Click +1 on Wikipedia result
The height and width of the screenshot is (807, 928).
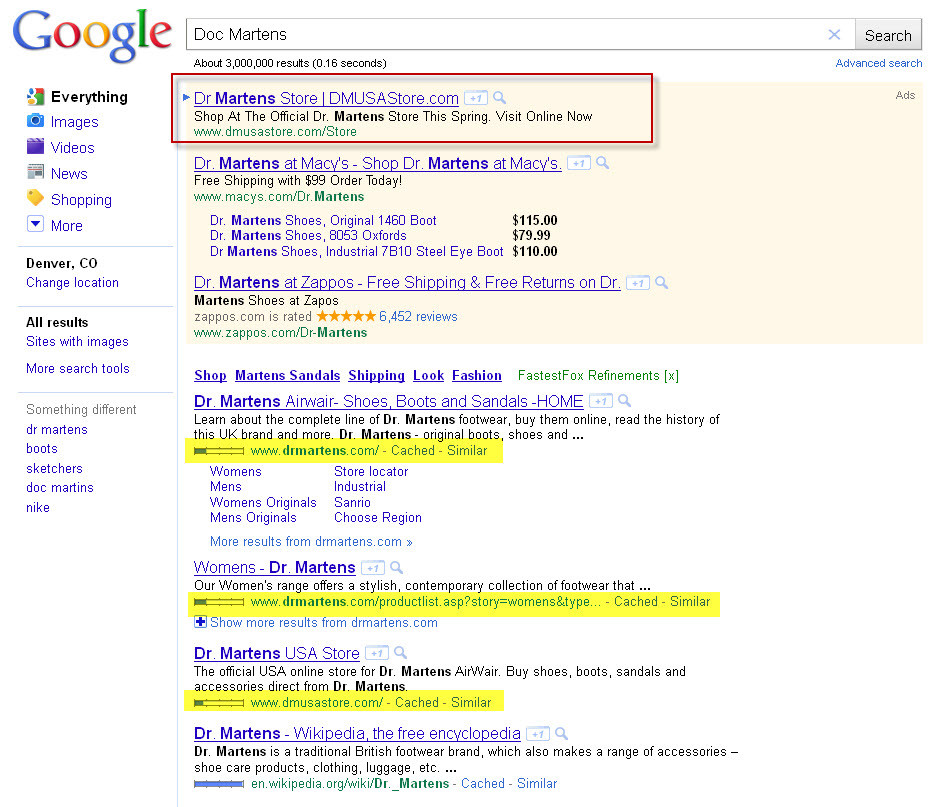[538, 734]
